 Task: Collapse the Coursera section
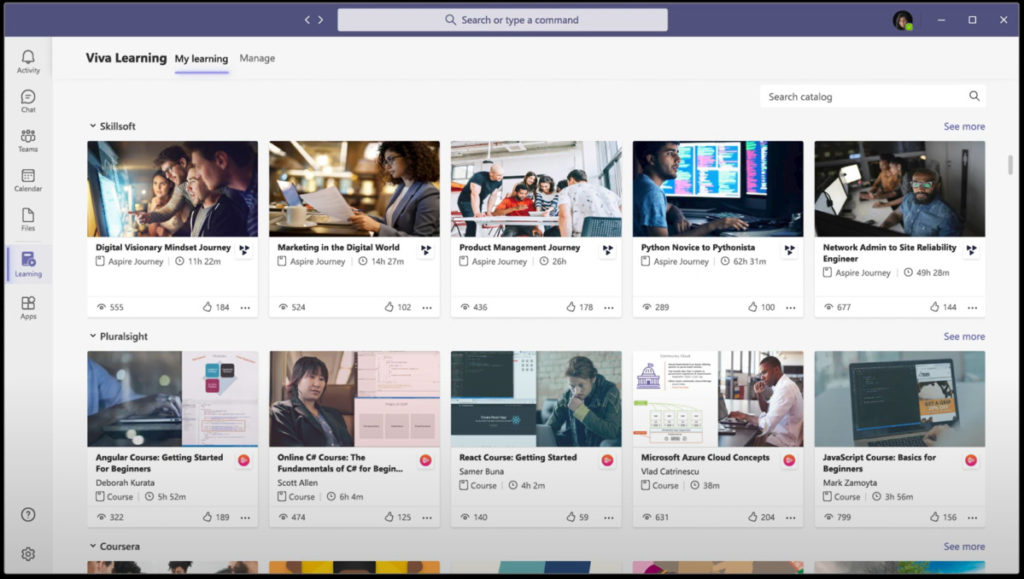(93, 546)
